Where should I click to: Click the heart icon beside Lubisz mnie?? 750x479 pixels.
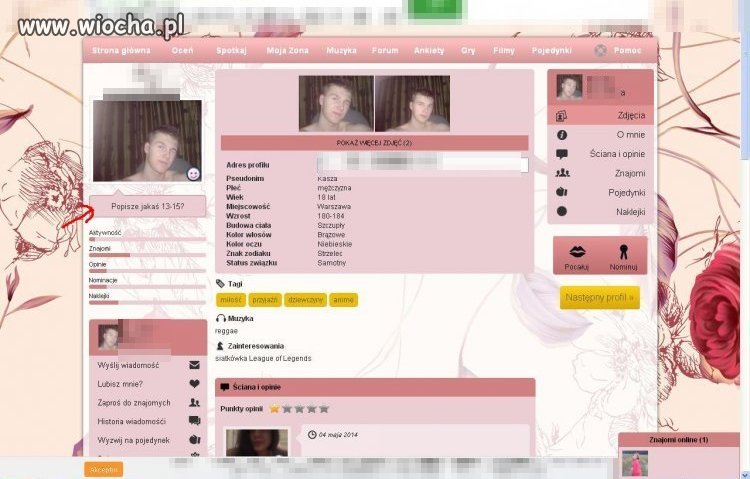(194, 384)
